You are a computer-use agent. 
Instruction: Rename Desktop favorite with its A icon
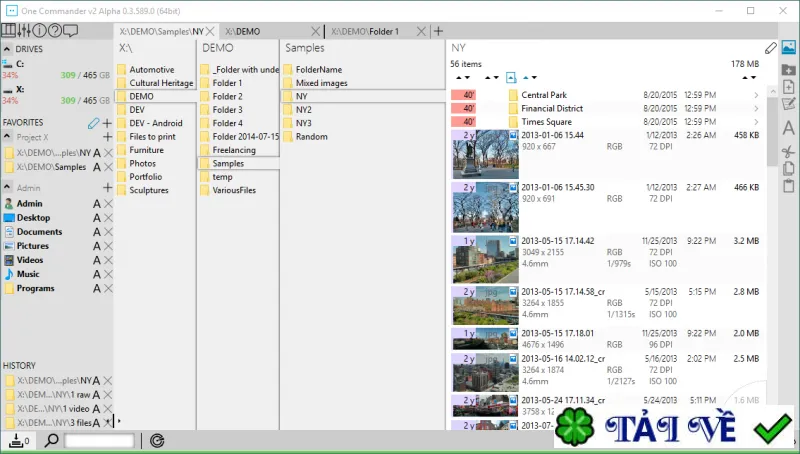(96, 218)
